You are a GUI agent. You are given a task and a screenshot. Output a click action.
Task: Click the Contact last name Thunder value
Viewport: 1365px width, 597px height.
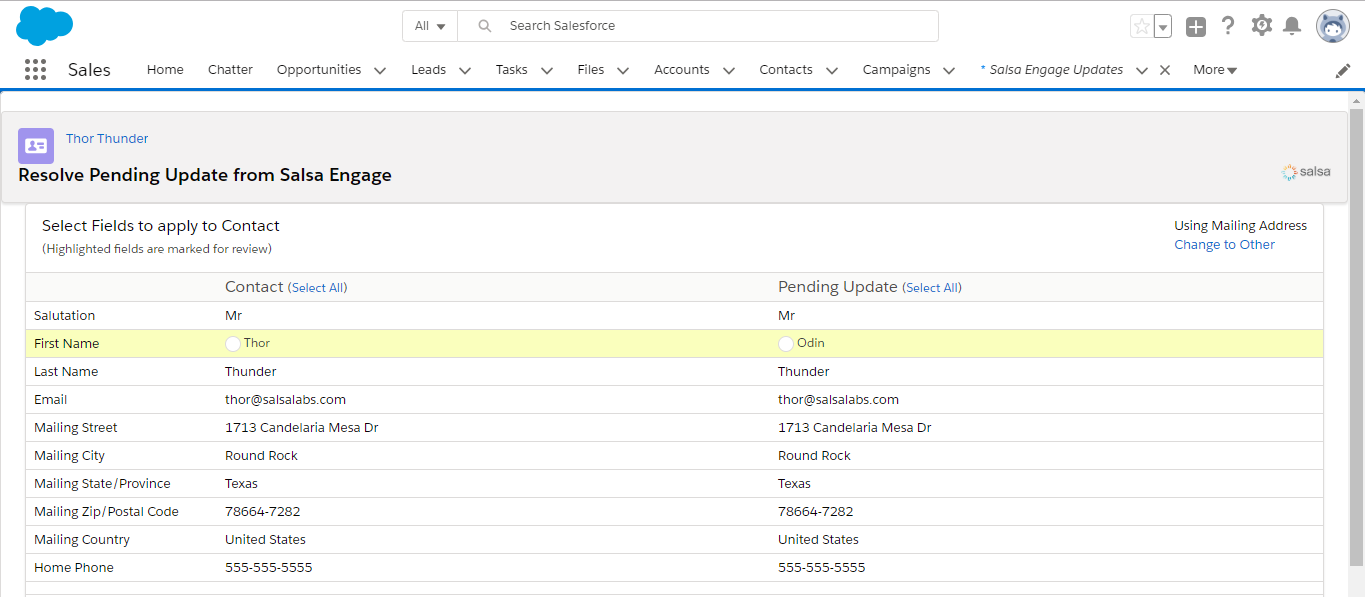[x=251, y=371]
